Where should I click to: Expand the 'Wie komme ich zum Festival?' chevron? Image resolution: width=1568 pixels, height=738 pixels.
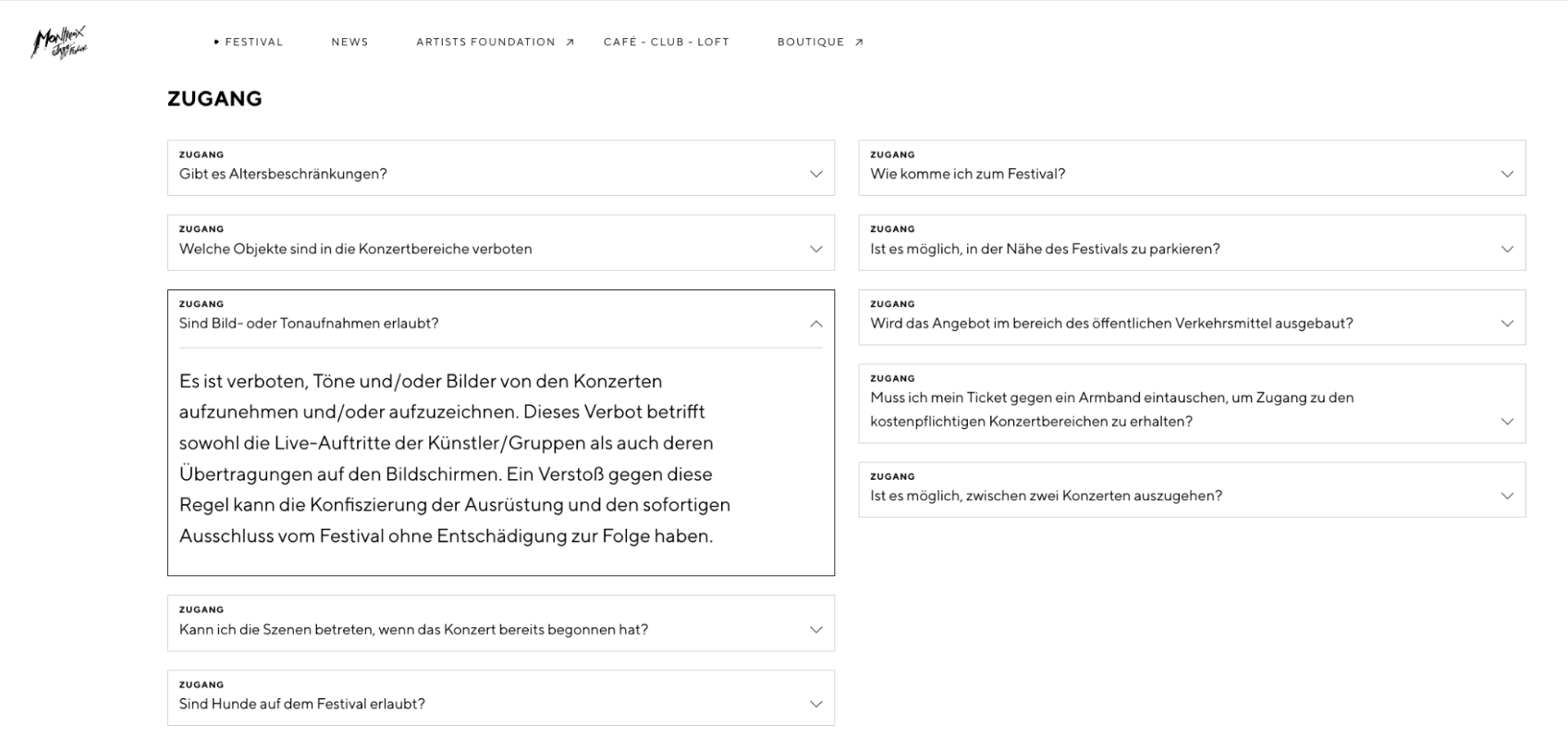[1507, 174]
